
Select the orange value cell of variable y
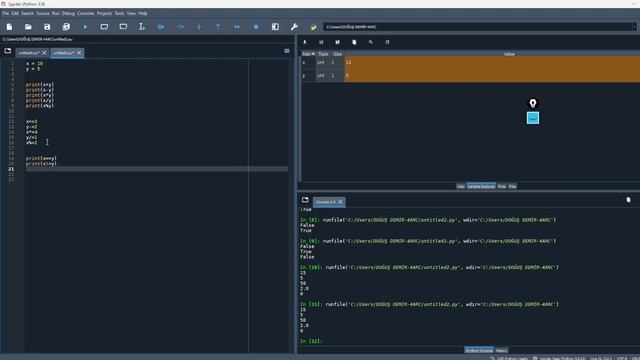point(492,76)
